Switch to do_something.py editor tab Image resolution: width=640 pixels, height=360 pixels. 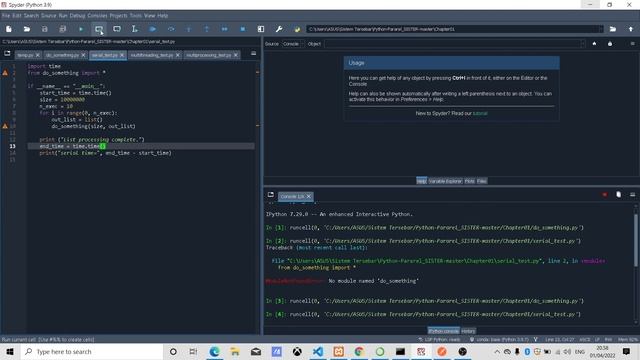pyautogui.click(x=62, y=55)
